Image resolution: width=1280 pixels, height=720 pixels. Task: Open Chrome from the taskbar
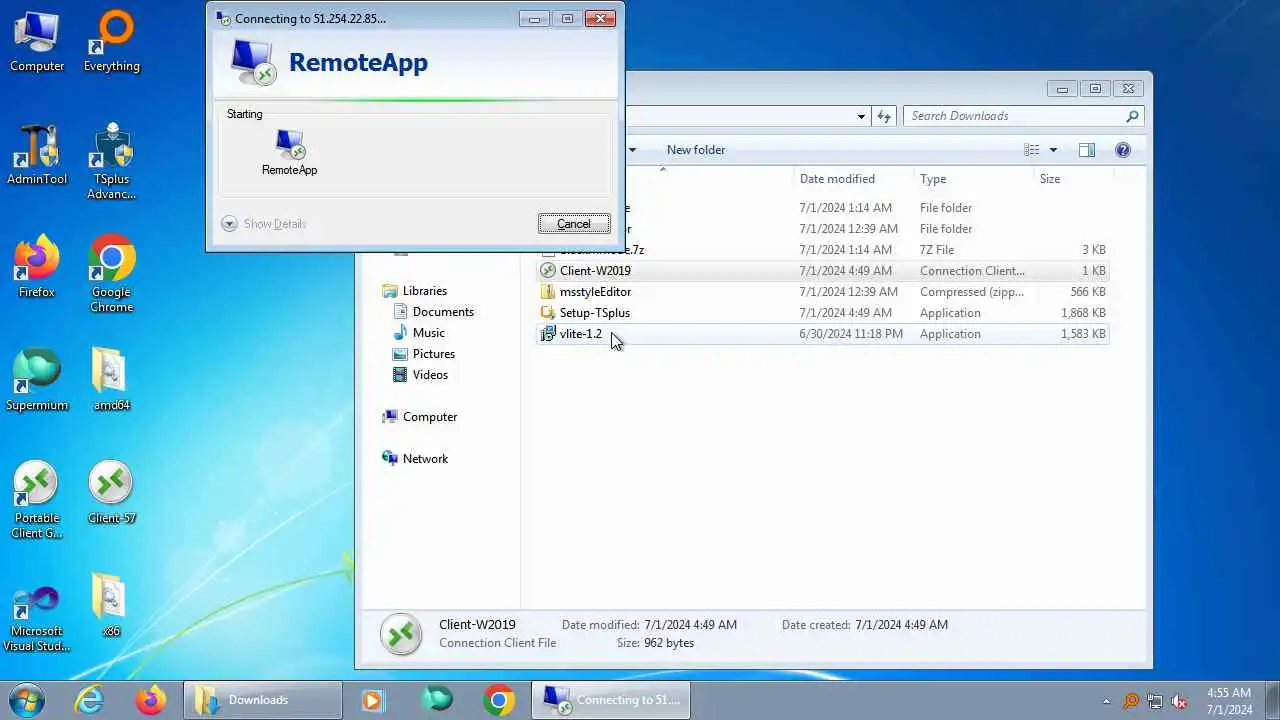498,700
